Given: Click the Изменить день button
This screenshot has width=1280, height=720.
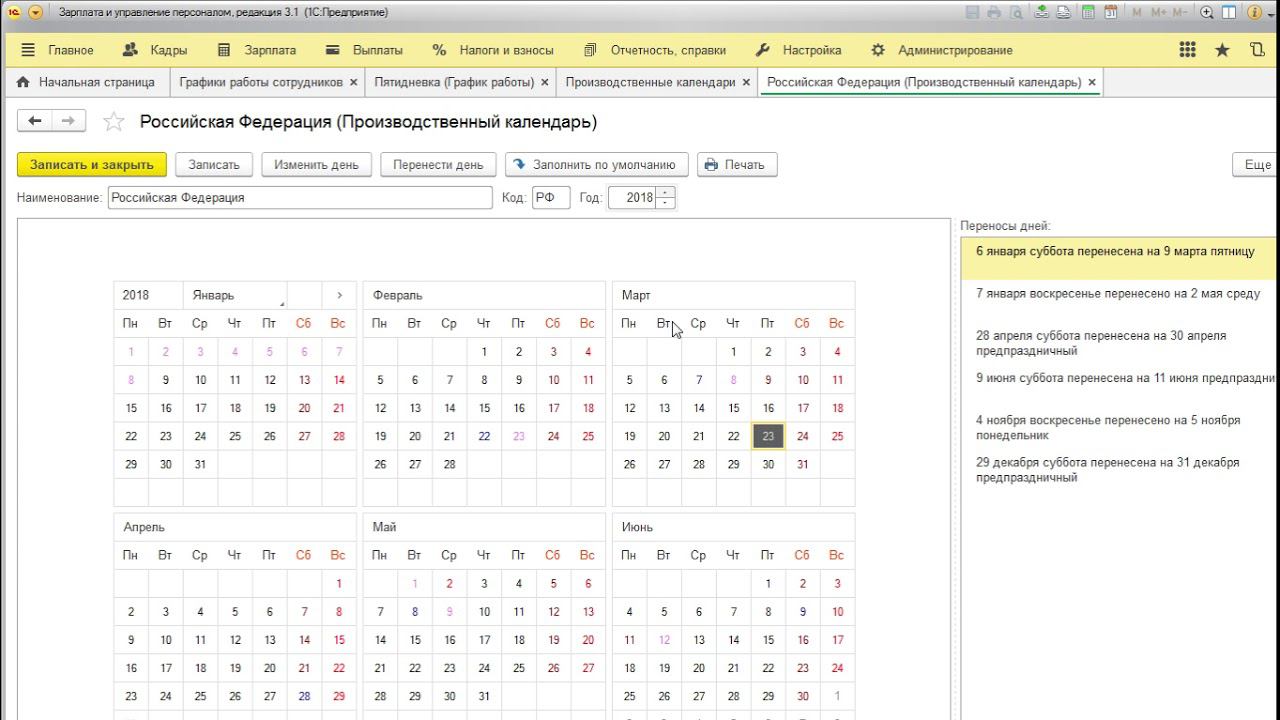Looking at the screenshot, I should (316, 165).
